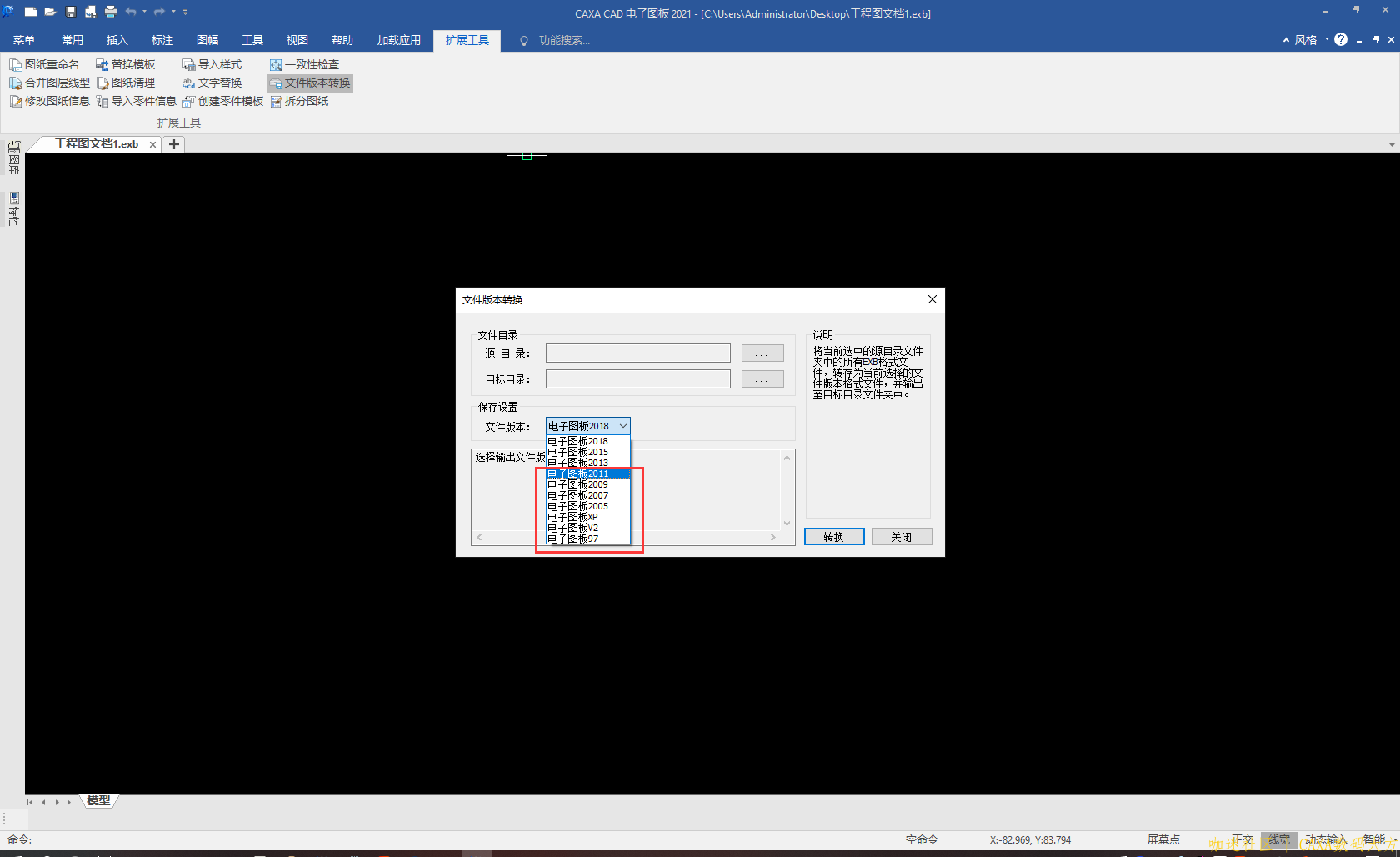Select the 文件版本转换 tool
Screen dimensions: 1400x857
[x=310, y=83]
